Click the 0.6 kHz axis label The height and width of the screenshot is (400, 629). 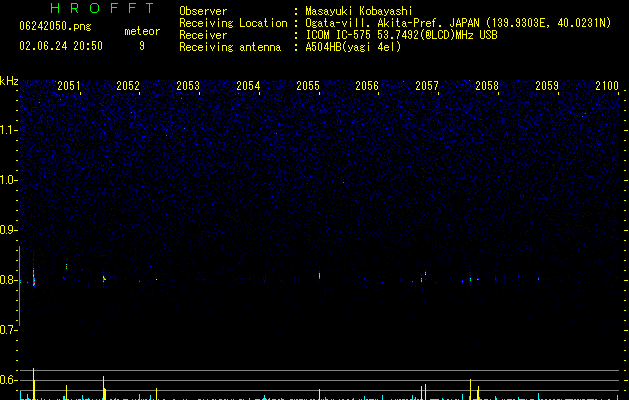8,380
